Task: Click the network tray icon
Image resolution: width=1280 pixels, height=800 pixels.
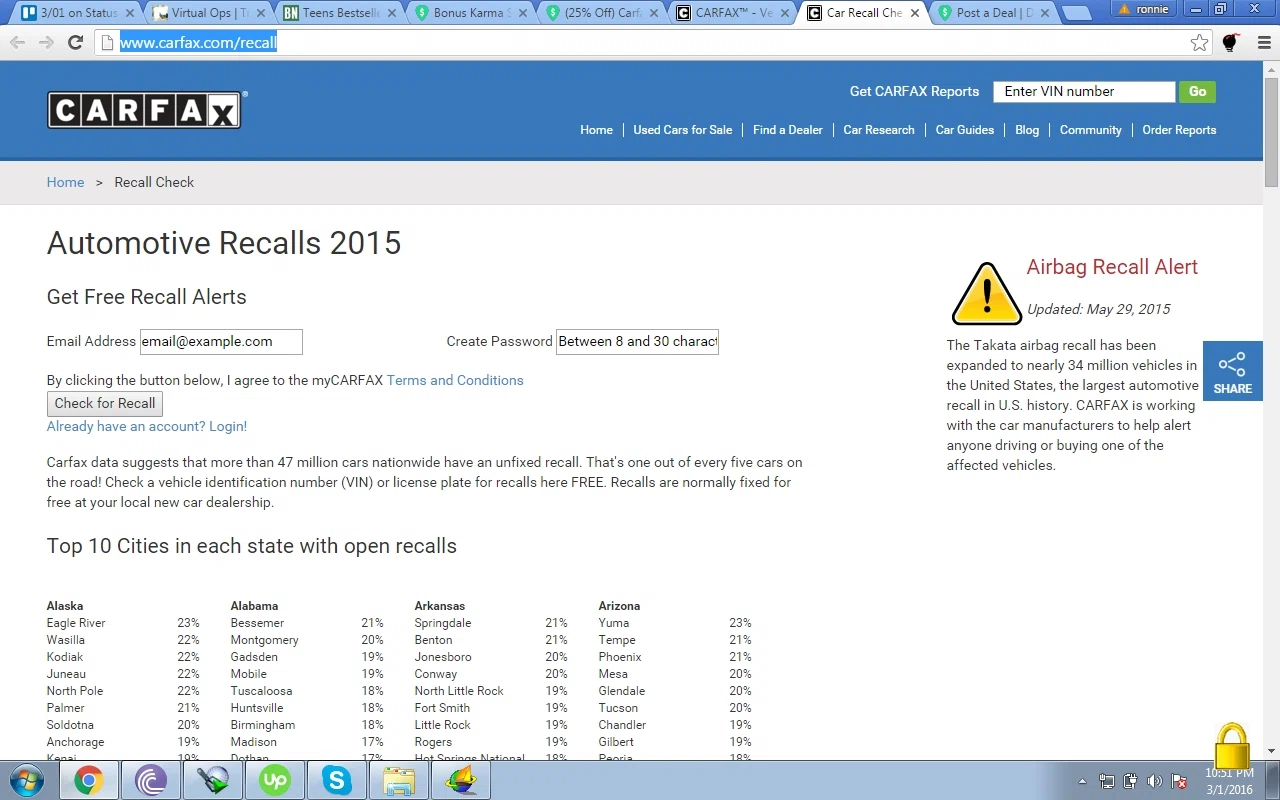Action: click(x=1107, y=781)
